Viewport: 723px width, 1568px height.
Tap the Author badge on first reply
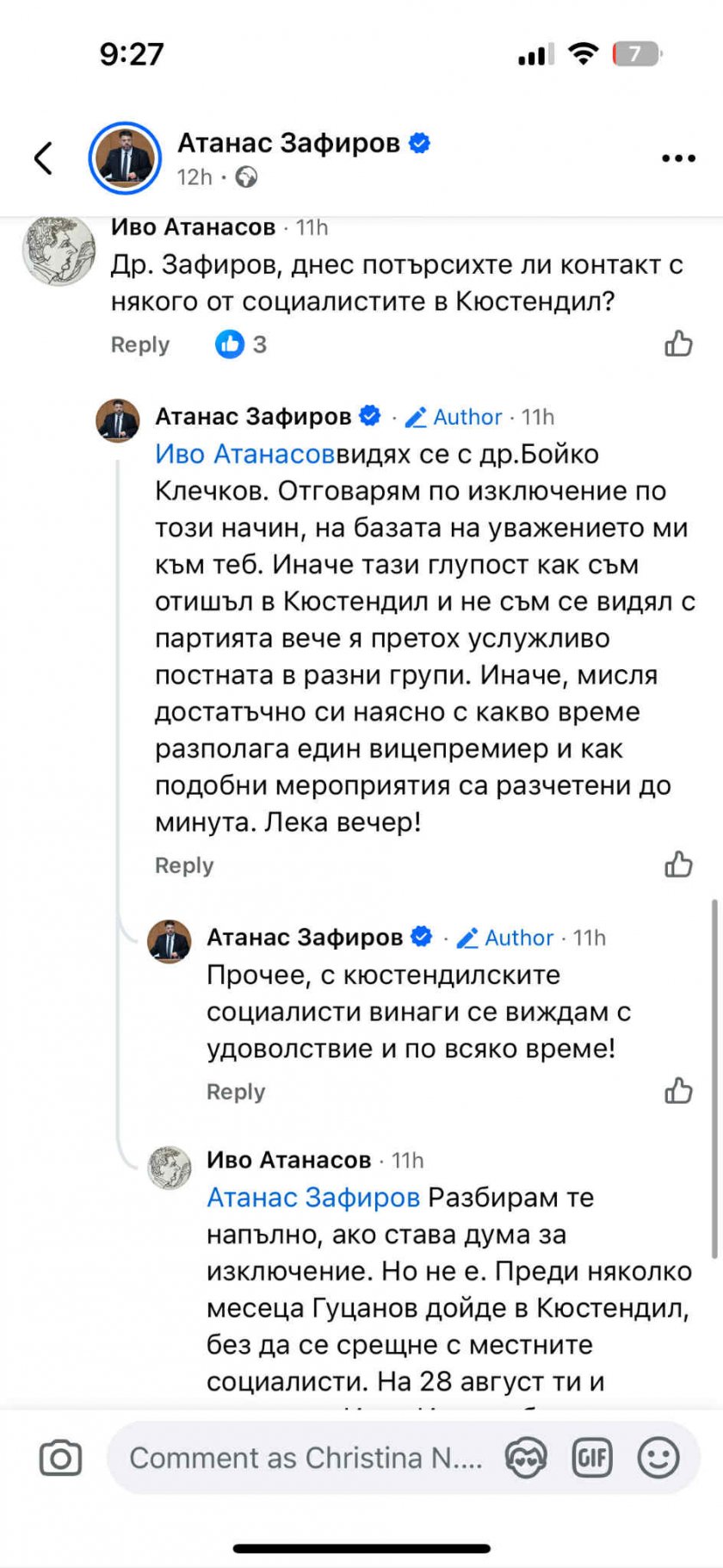point(454,417)
